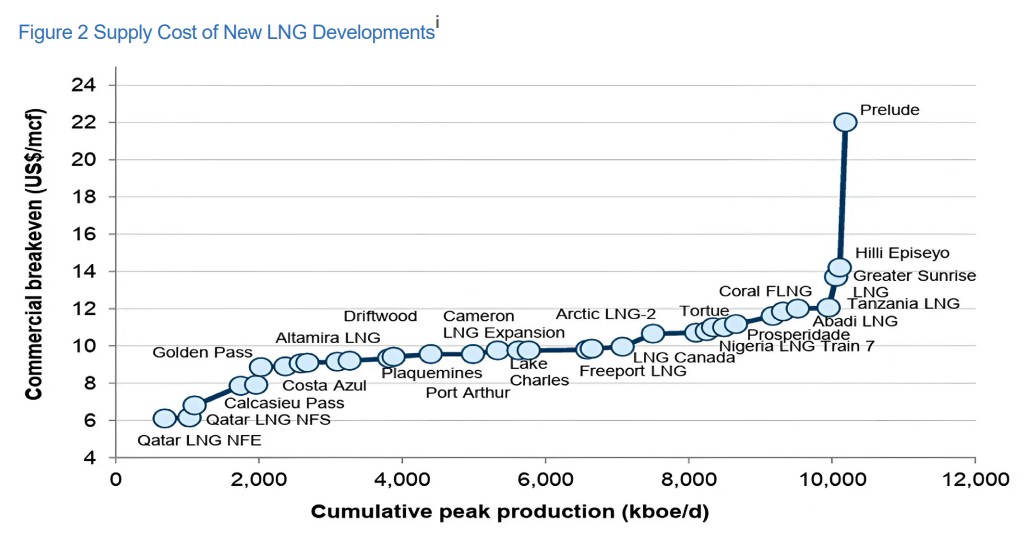The image size is (1027, 538).
Task: Click the Cameron LNG Expansion label
Action: pos(504,325)
